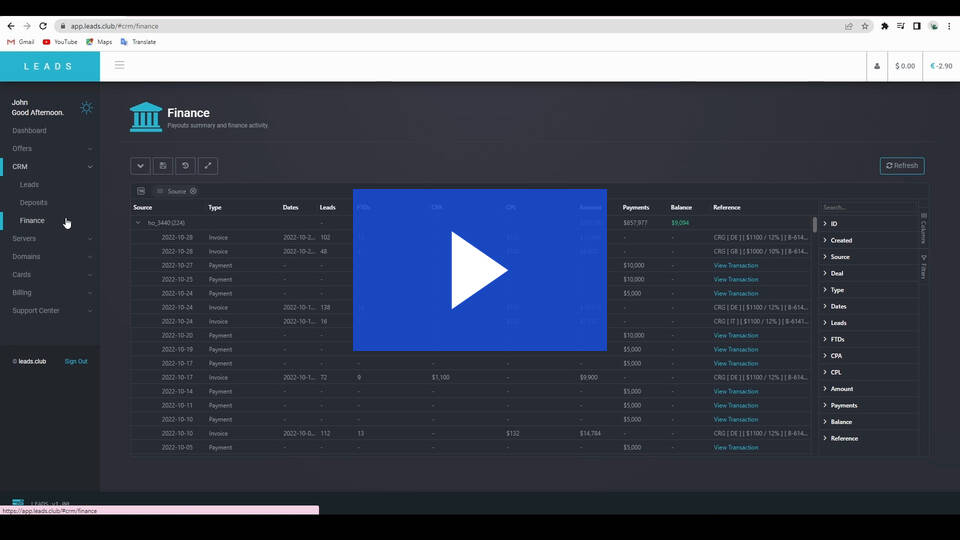Click View Transaction for 2022-10-27 payment

[736, 266]
